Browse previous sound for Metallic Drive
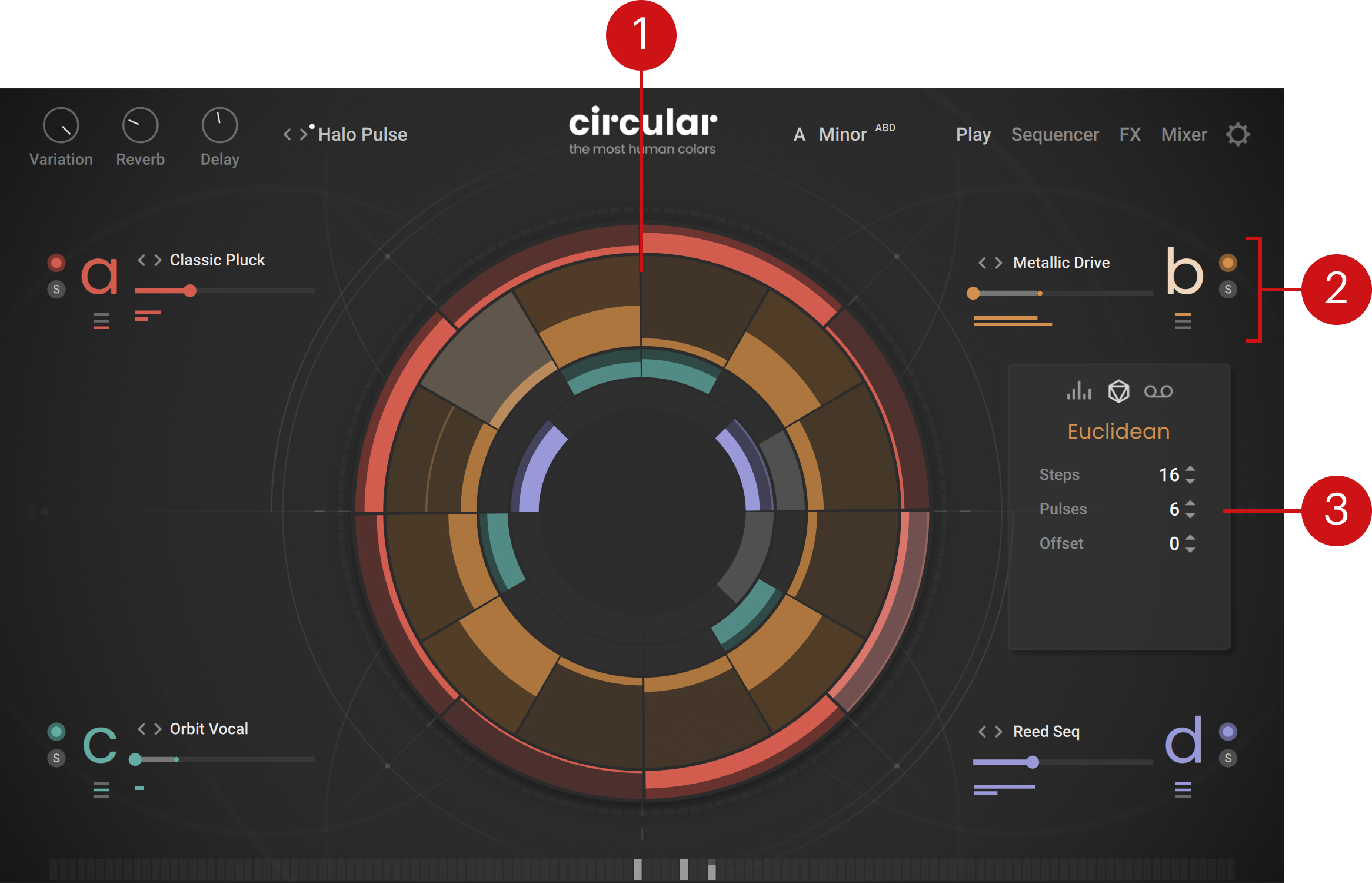Viewport: 1372px width, 883px height. 981,263
